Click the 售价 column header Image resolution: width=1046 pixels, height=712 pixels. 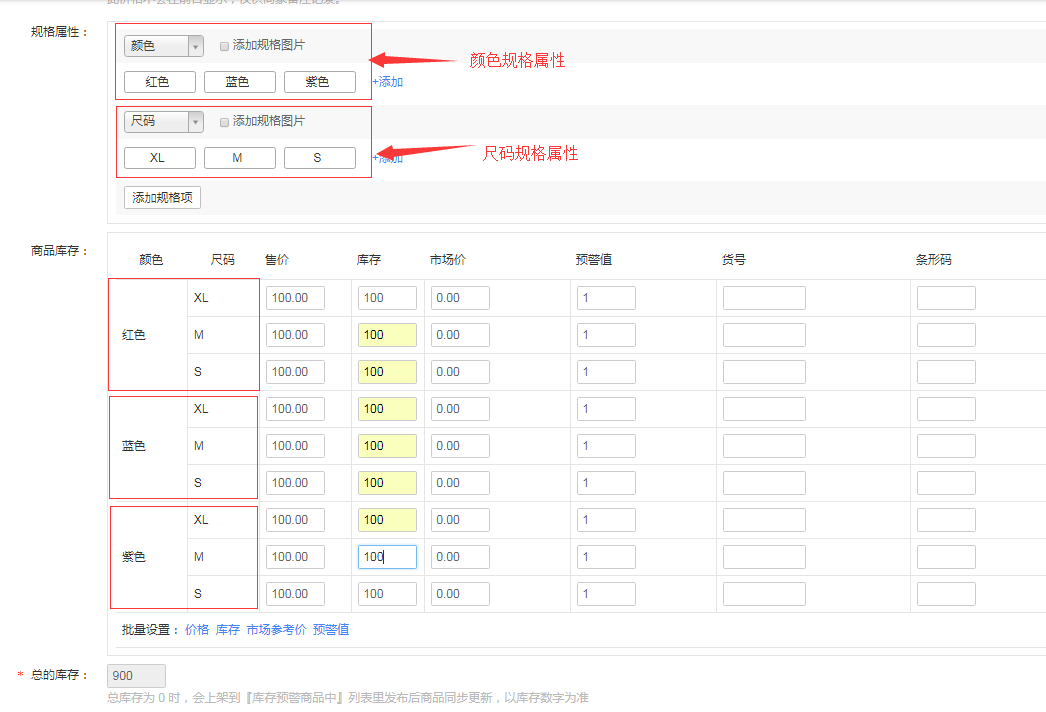point(277,260)
